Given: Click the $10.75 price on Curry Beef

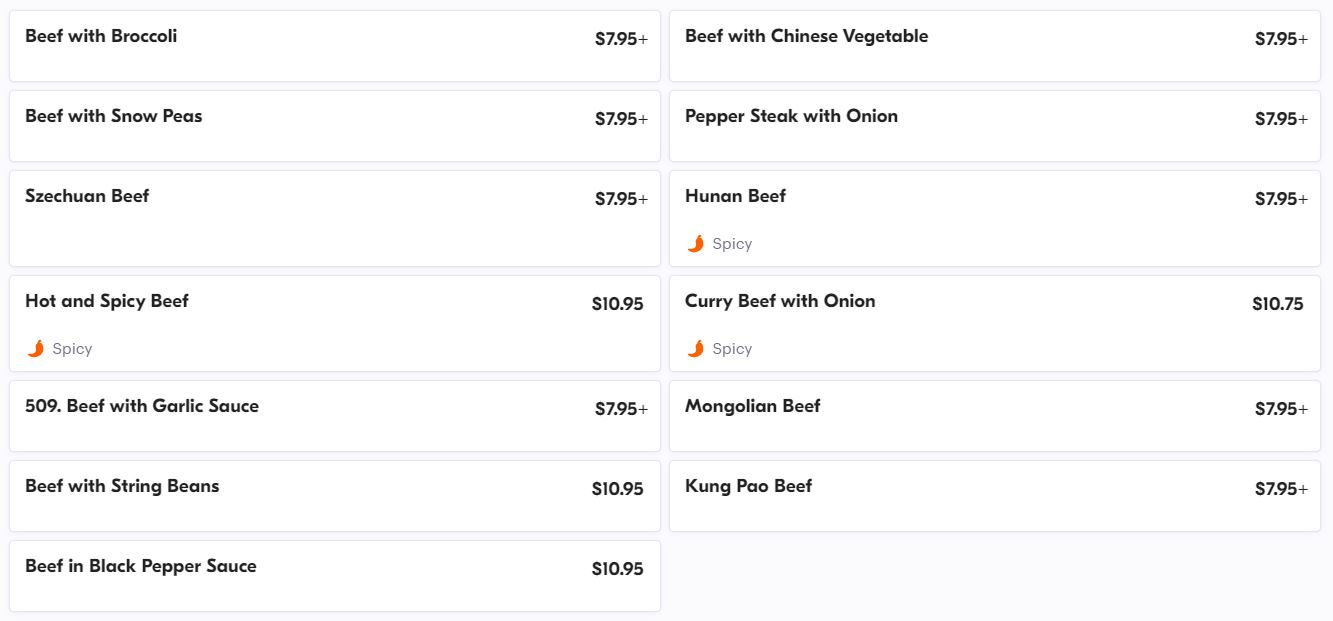Looking at the screenshot, I should coord(1277,304).
